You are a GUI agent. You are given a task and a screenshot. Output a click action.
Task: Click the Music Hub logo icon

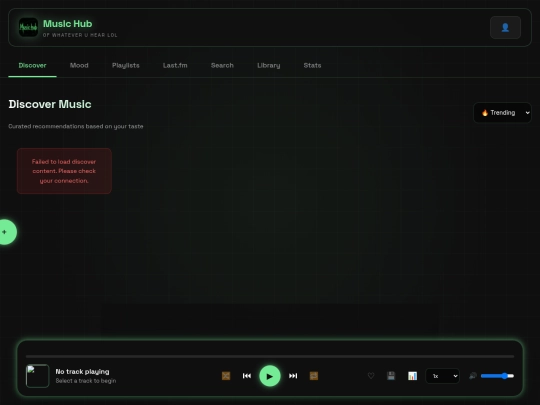click(28, 27)
